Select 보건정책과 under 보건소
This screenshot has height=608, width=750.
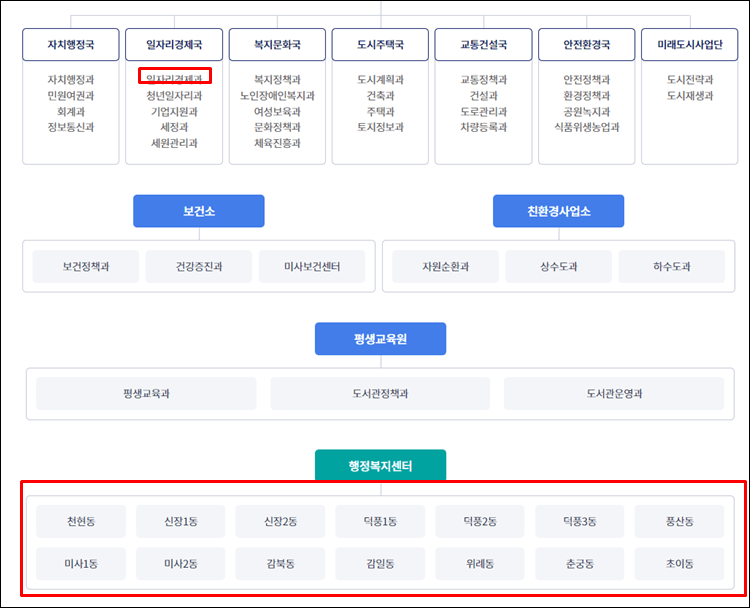(x=86, y=266)
